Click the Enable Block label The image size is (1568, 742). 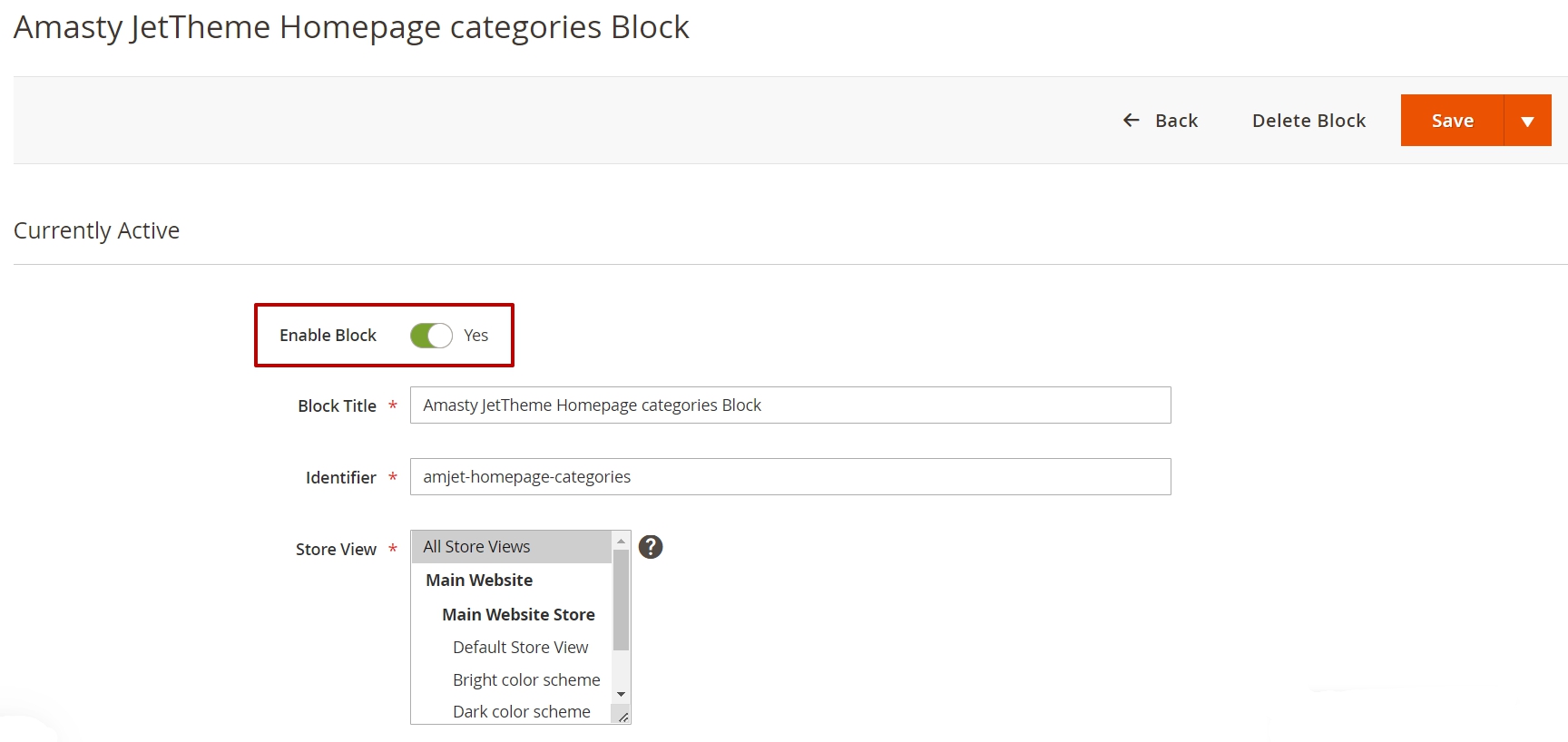[x=328, y=336]
